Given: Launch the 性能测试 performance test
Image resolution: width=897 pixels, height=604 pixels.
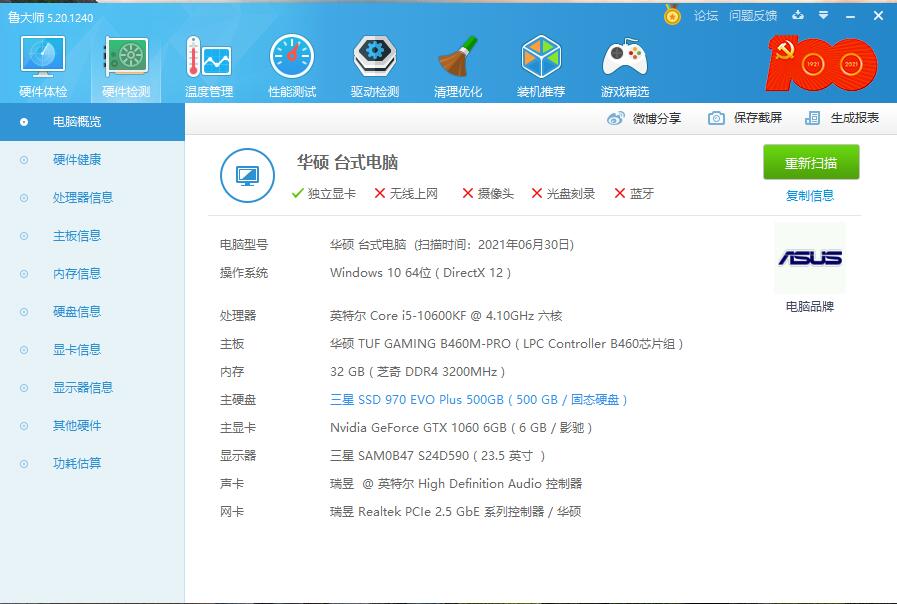Looking at the screenshot, I should click(x=291, y=64).
